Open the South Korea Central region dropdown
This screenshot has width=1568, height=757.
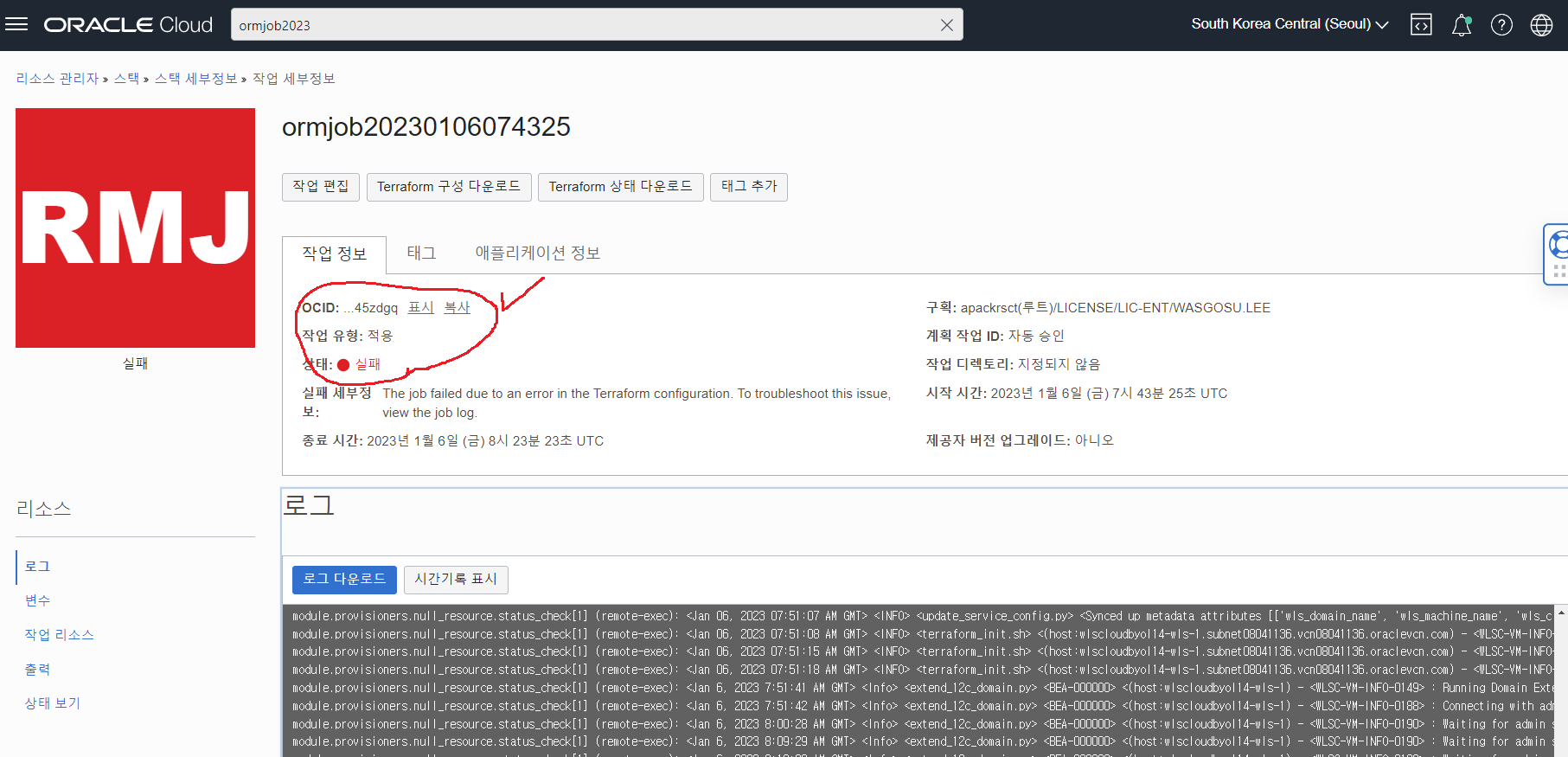[1290, 24]
